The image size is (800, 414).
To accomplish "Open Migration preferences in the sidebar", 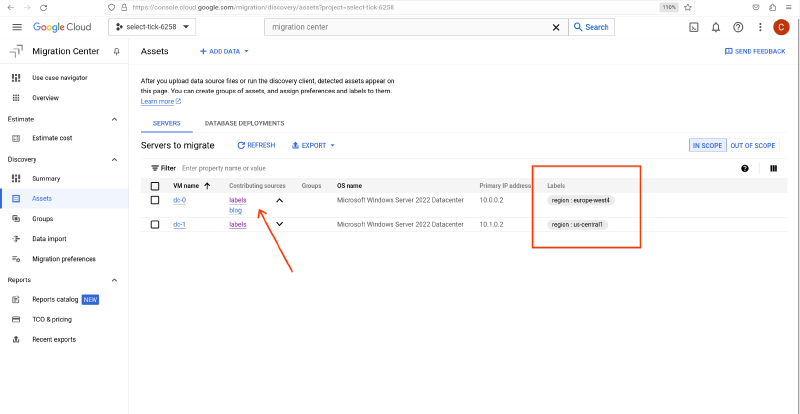I will point(64,259).
